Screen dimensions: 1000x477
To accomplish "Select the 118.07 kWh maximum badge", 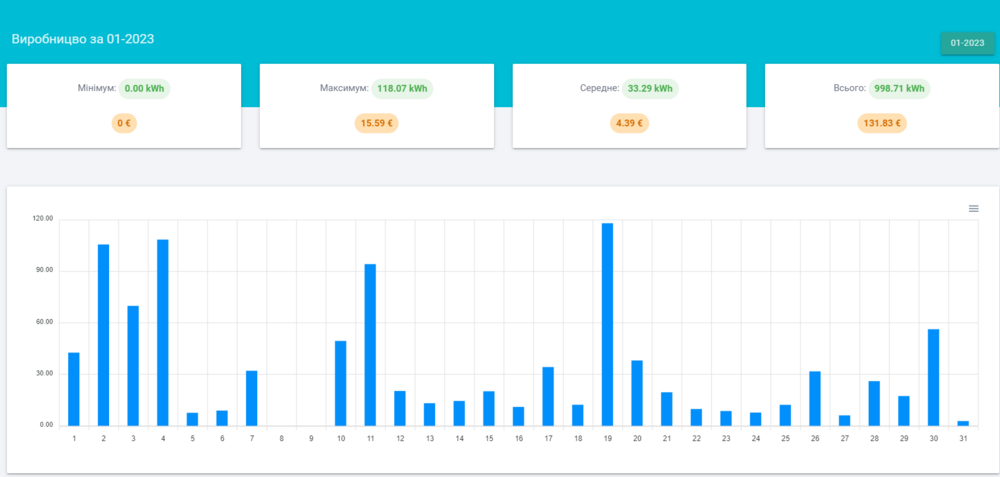I will click(x=402, y=89).
